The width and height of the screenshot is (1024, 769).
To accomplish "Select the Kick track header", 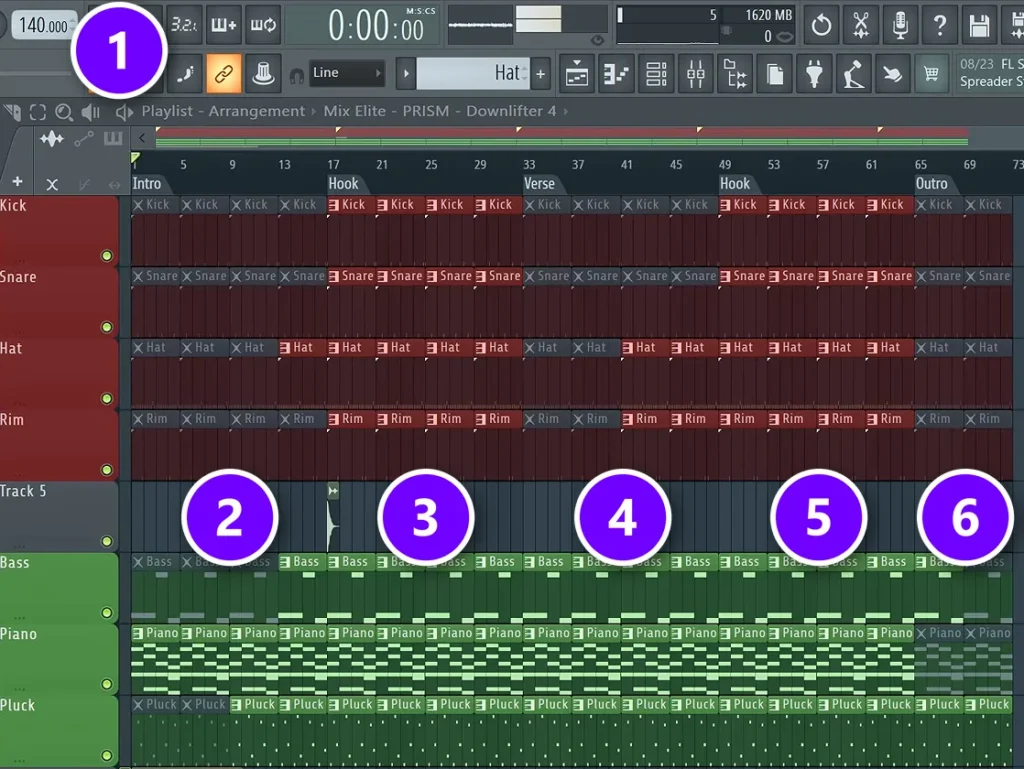I will click(59, 230).
